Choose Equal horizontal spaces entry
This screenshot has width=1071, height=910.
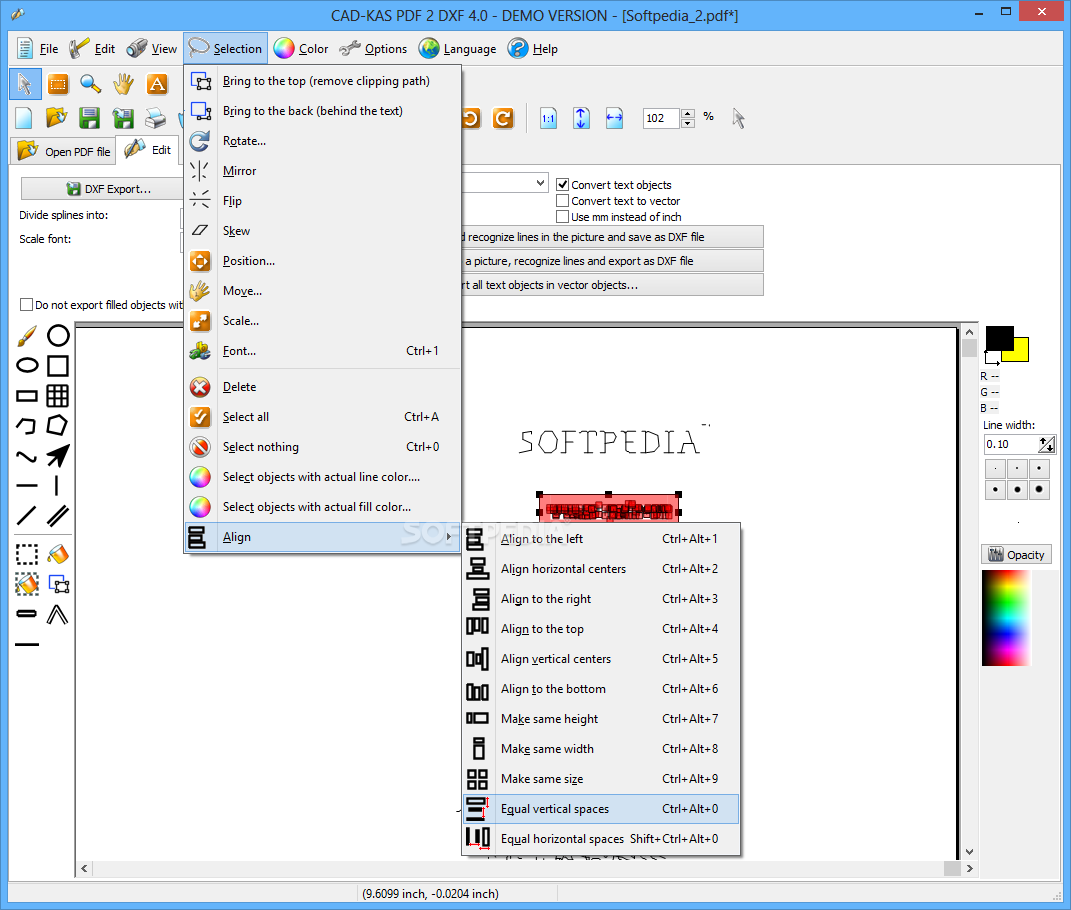600,839
